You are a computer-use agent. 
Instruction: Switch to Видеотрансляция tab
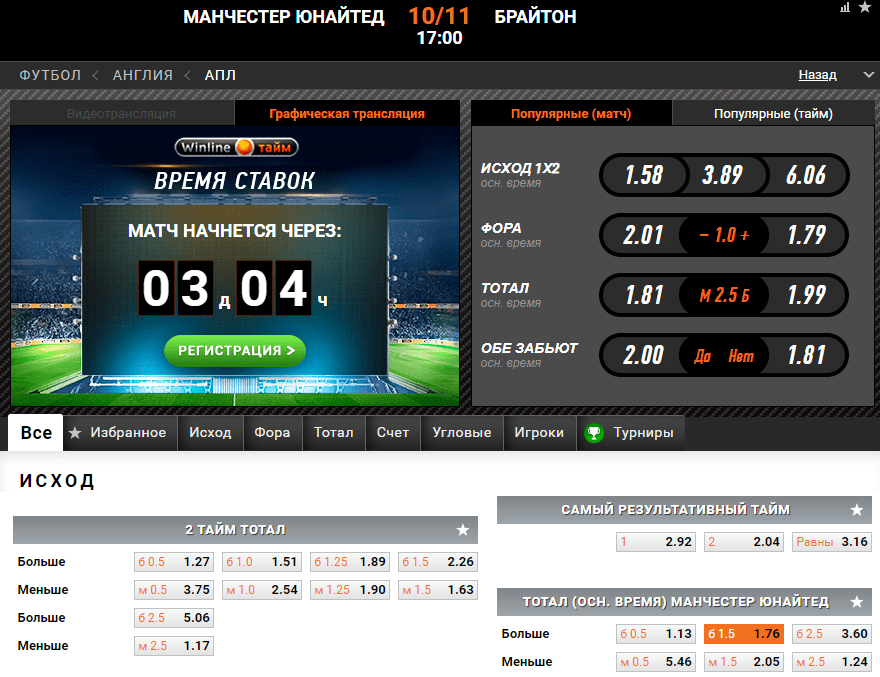point(122,113)
